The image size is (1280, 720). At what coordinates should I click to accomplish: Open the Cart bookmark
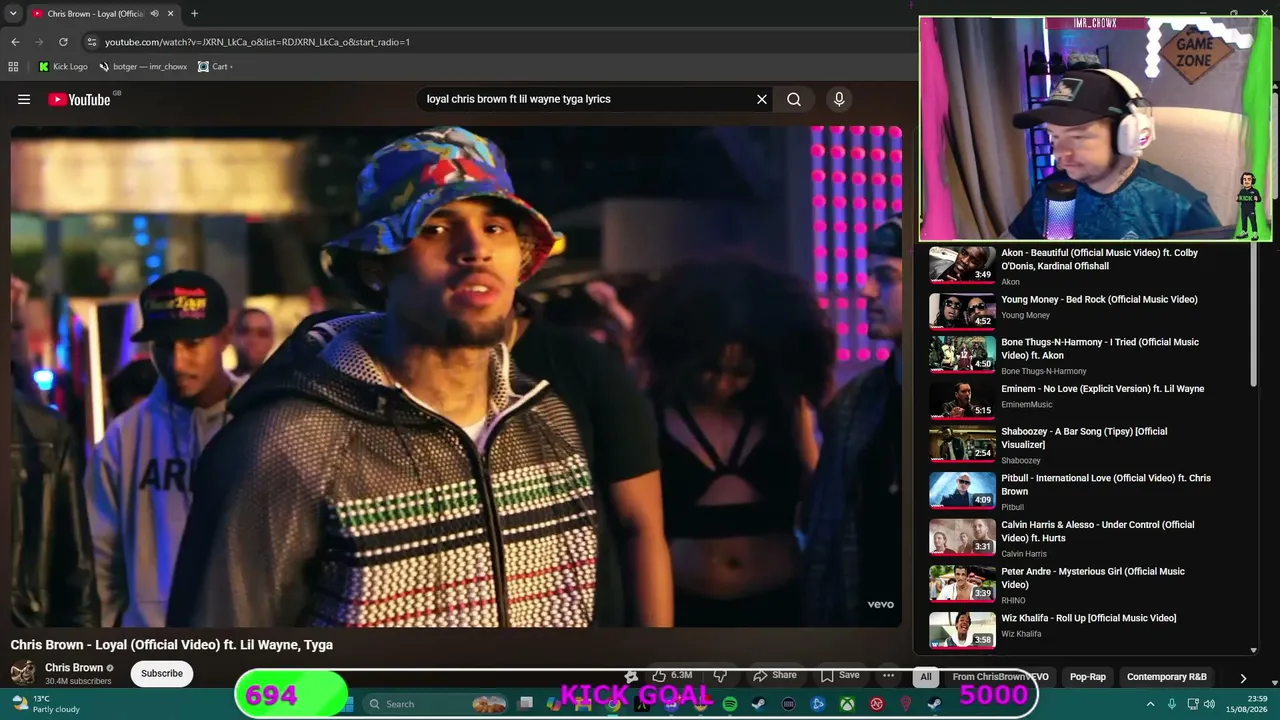click(x=215, y=67)
